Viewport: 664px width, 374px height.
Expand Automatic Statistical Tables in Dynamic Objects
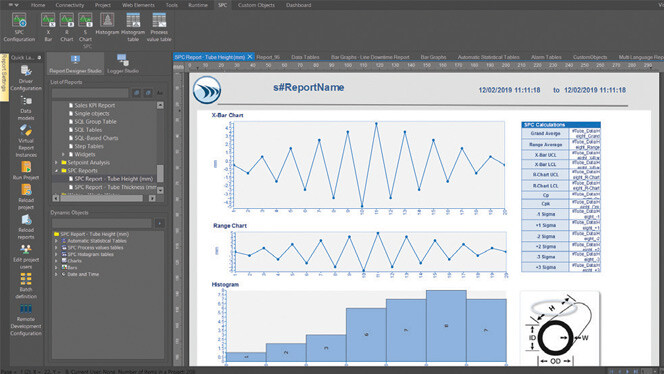pyautogui.click(x=56, y=241)
